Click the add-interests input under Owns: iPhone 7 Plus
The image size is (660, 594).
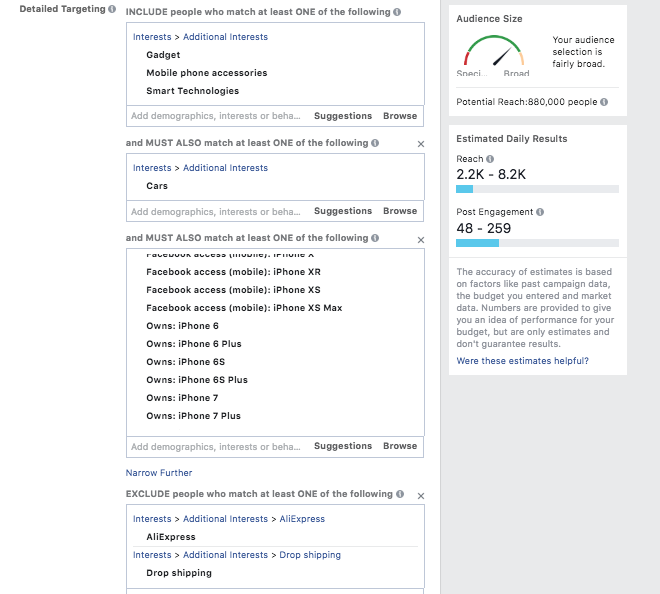[x=216, y=447]
